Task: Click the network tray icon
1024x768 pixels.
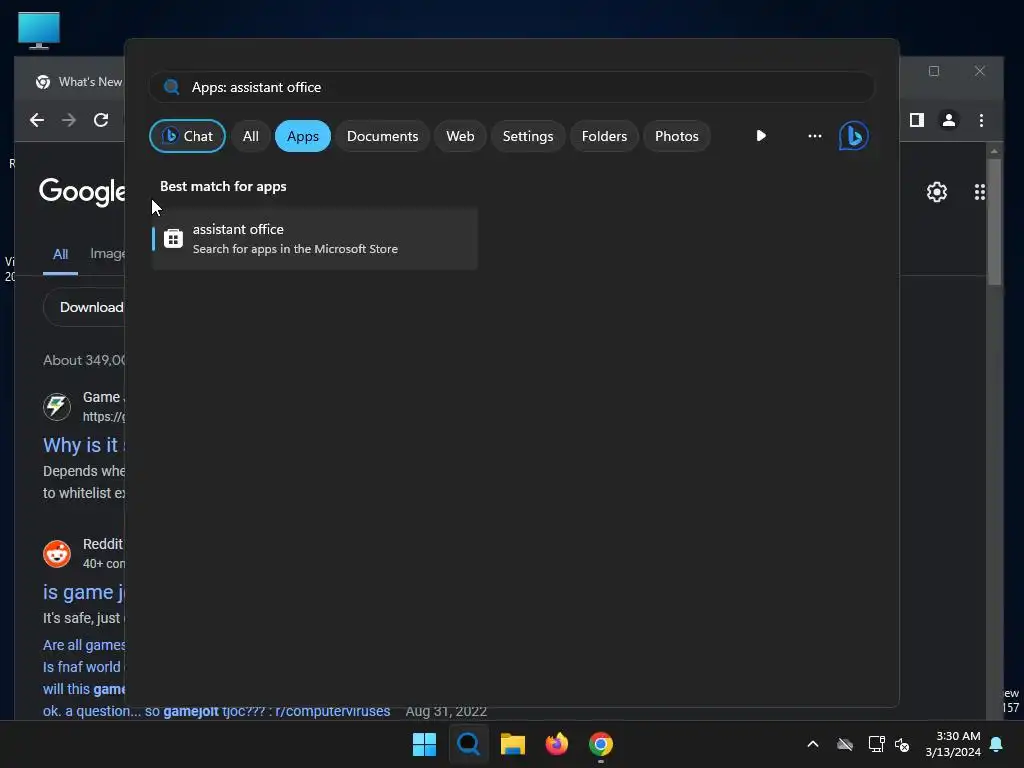Action: (876, 744)
